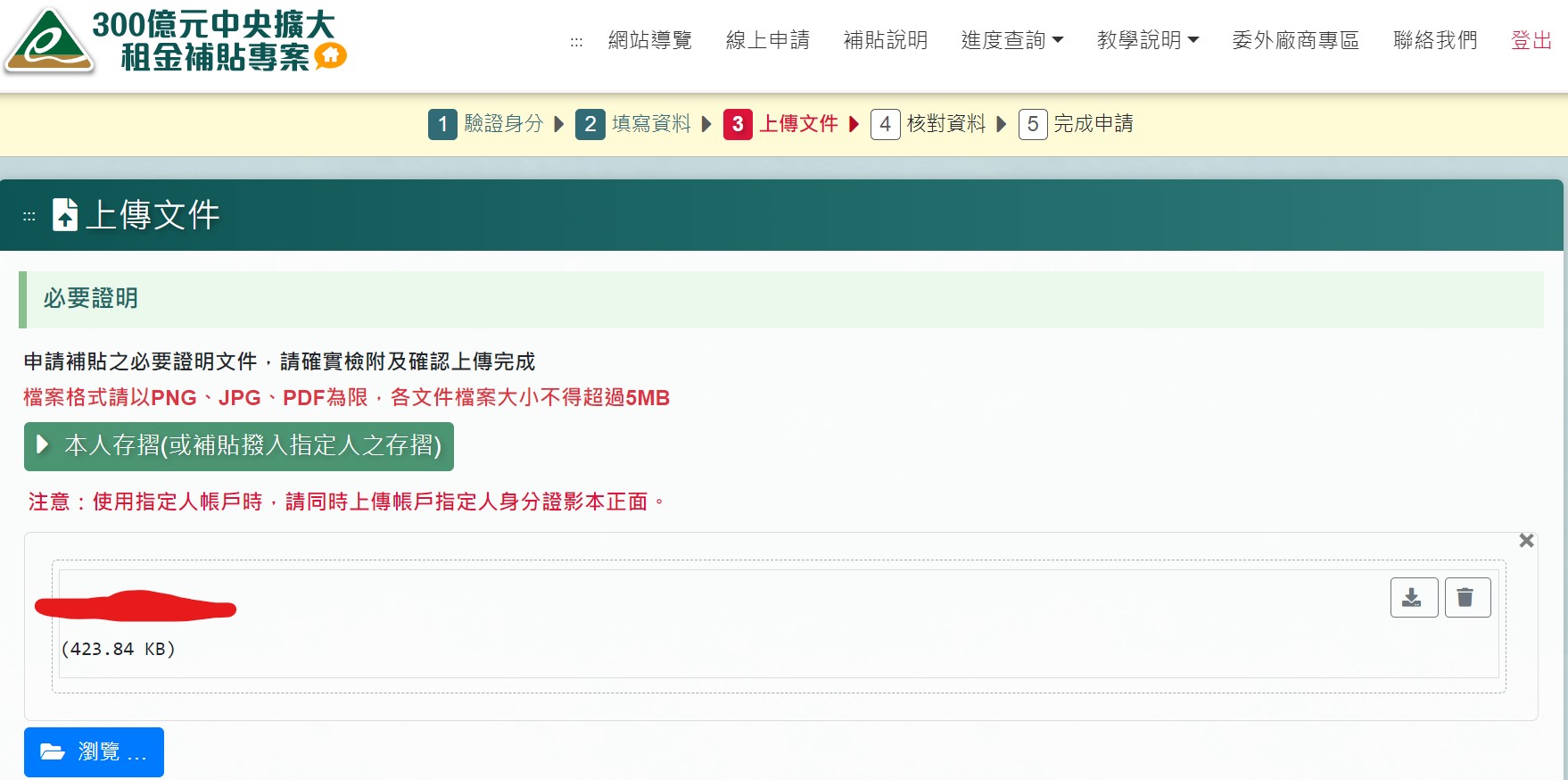Delete the uploaded file with trash icon
The height and width of the screenshot is (780, 1568).
click(x=1467, y=597)
